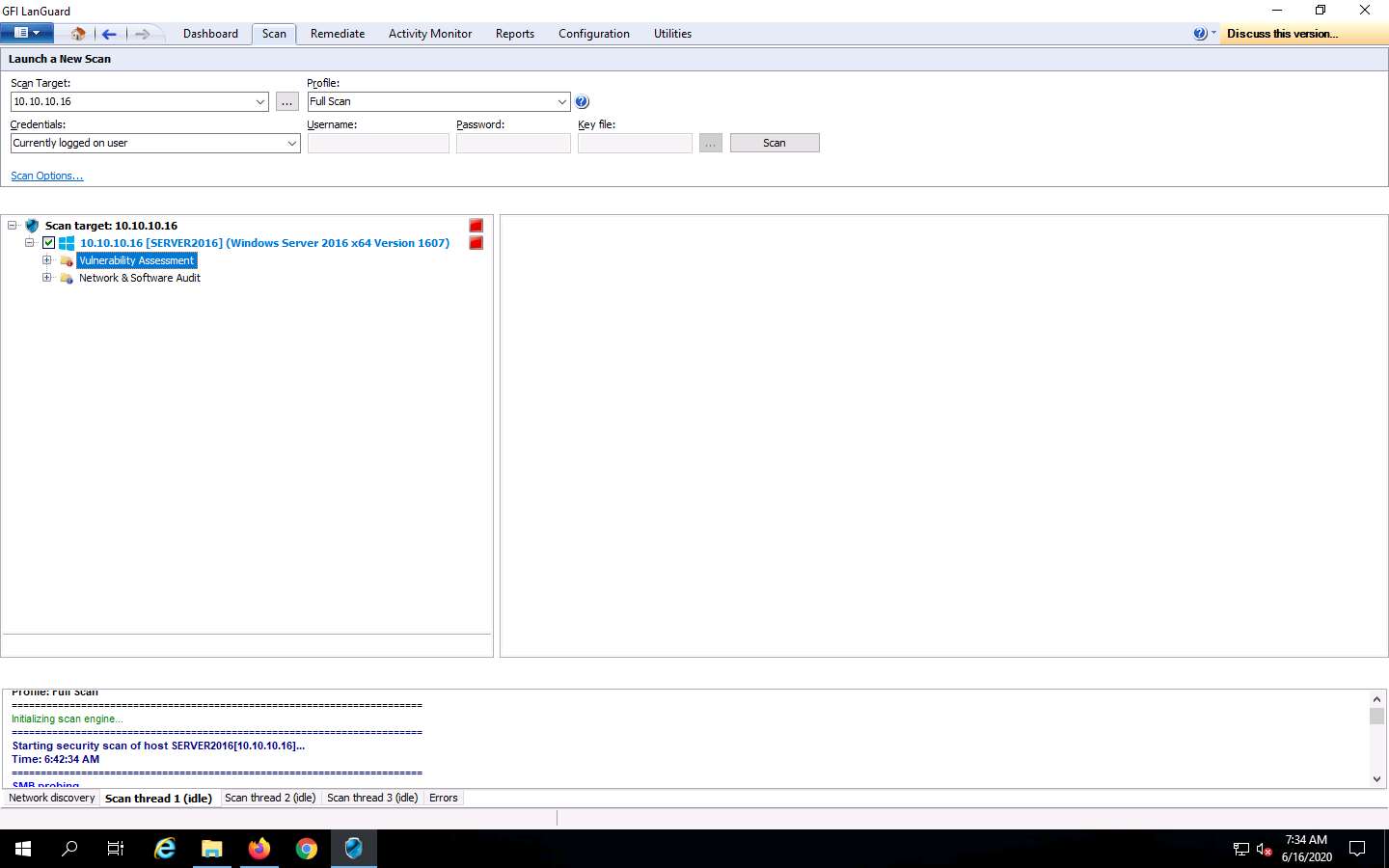Open the LanGuard main application menu button
The width and height of the screenshot is (1389, 868).
pyautogui.click(x=27, y=33)
